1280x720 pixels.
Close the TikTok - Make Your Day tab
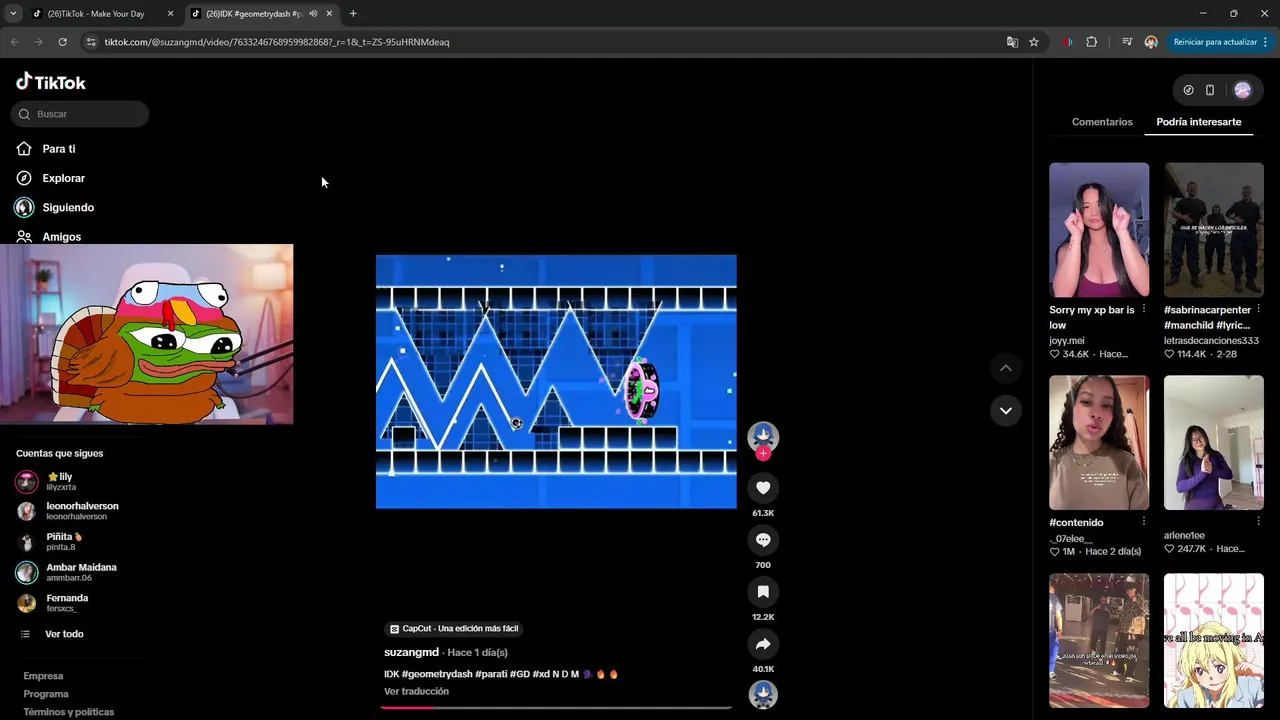pyautogui.click(x=170, y=14)
